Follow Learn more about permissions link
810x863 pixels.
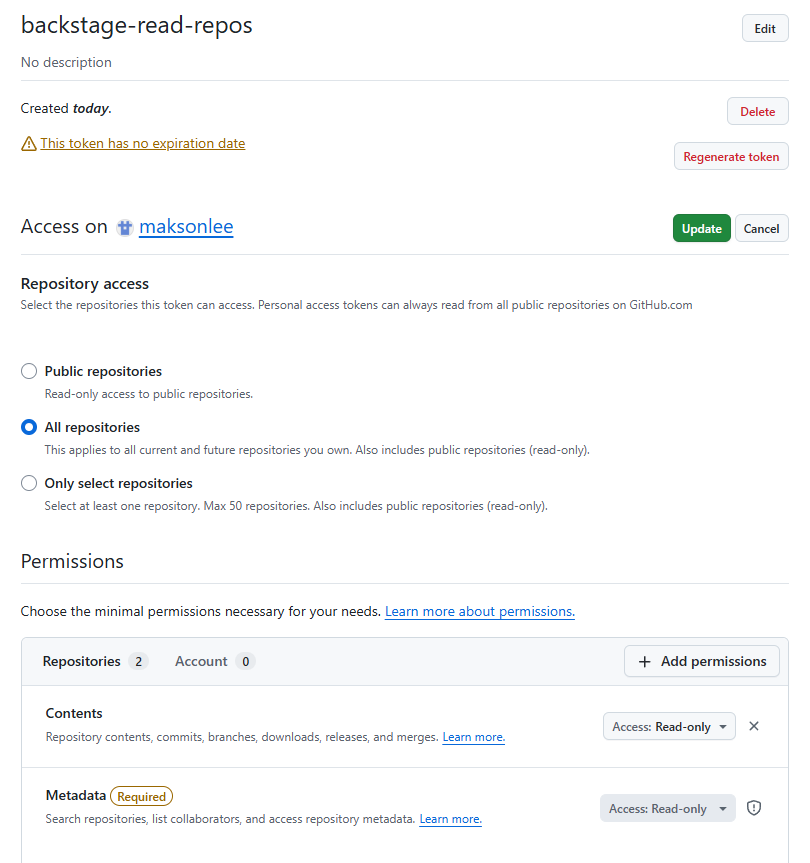[x=479, y=611]
